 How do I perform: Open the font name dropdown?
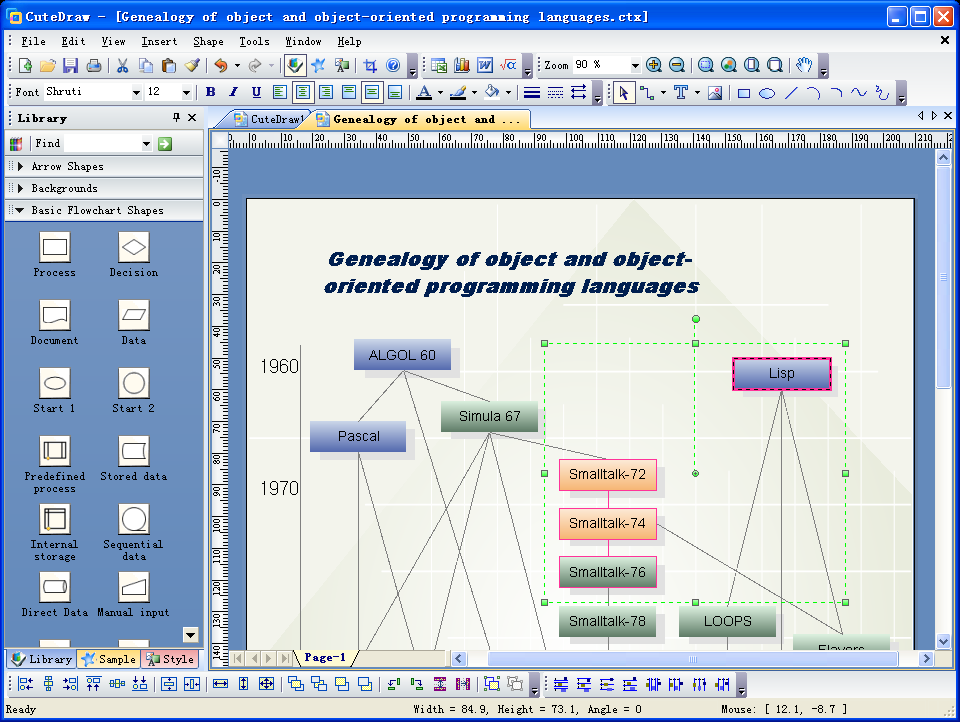(x=136, y=92)
